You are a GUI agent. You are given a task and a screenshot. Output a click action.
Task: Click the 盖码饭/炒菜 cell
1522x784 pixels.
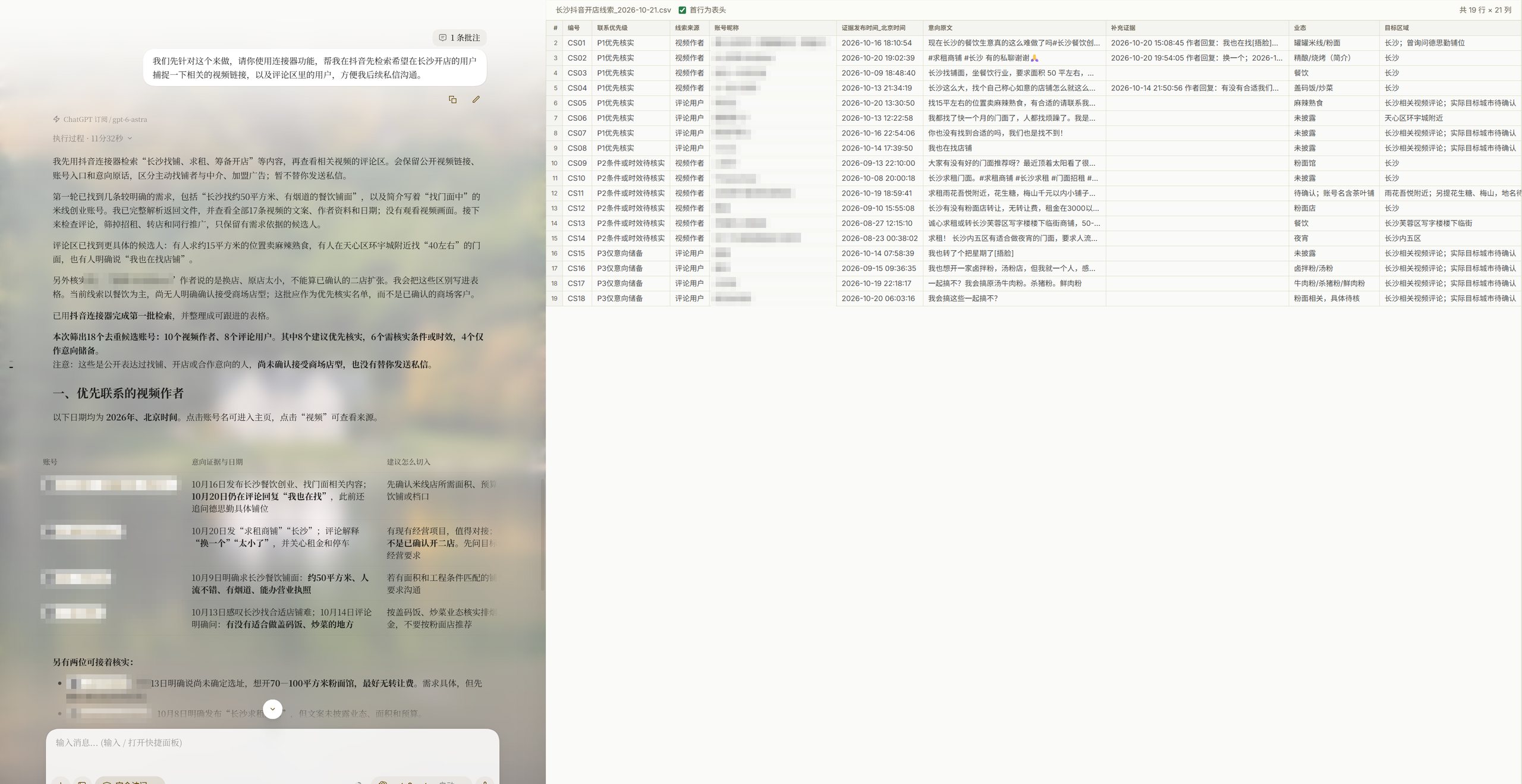[x=1334, y=88]
